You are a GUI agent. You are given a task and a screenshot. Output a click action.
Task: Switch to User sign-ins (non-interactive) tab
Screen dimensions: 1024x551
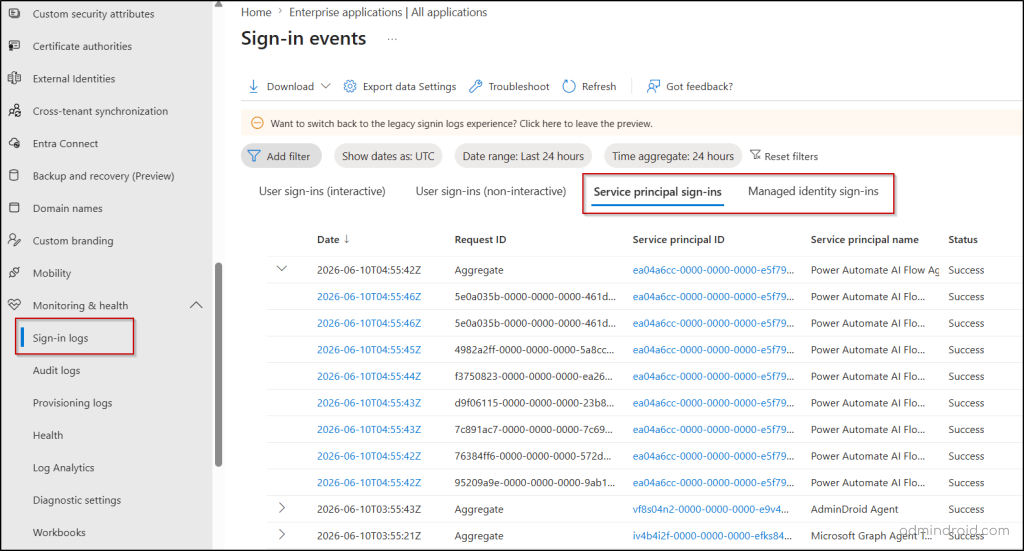491,191
